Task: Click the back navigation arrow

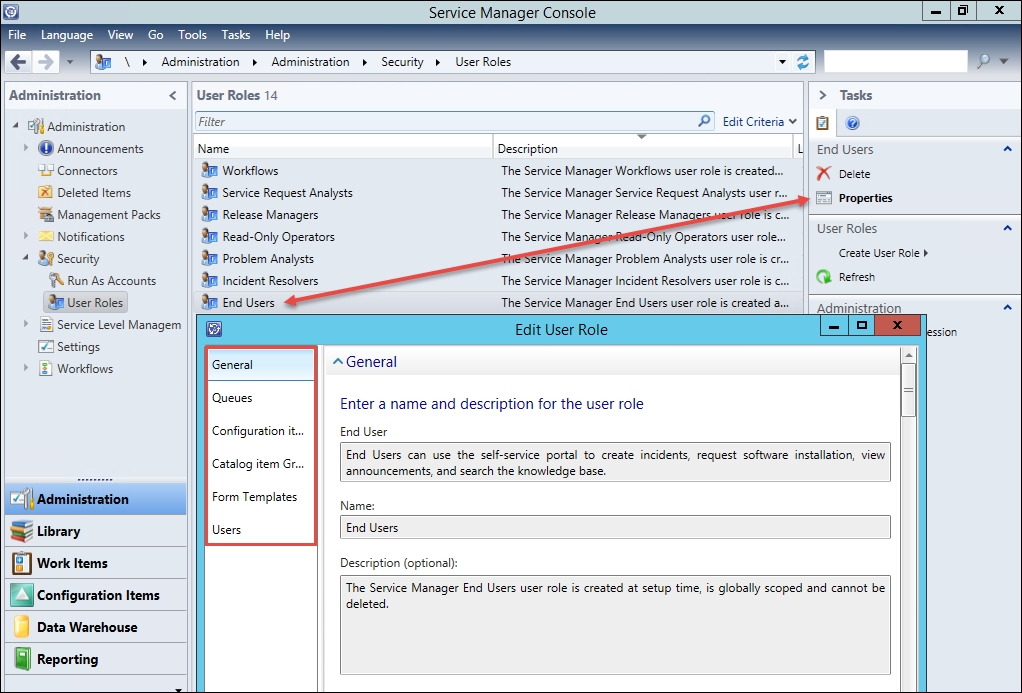Action: click(18, 62)
